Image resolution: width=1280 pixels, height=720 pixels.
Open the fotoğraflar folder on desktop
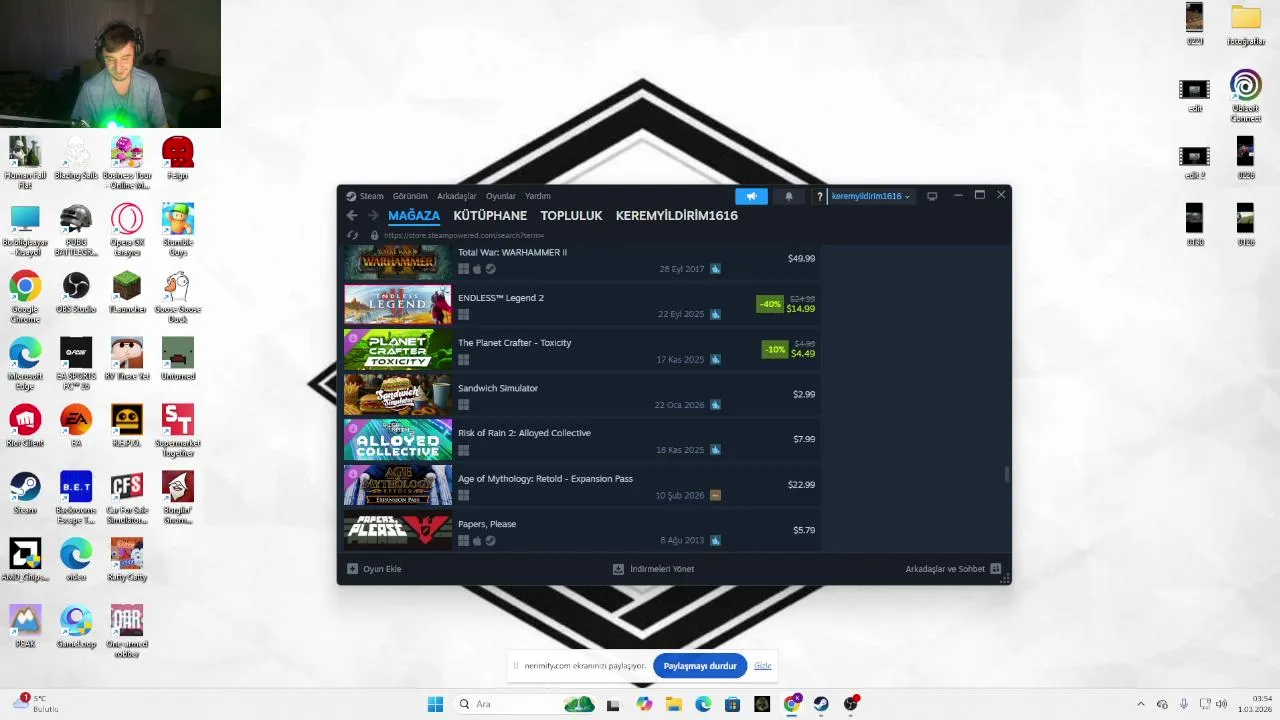[x=1245, y=25]
